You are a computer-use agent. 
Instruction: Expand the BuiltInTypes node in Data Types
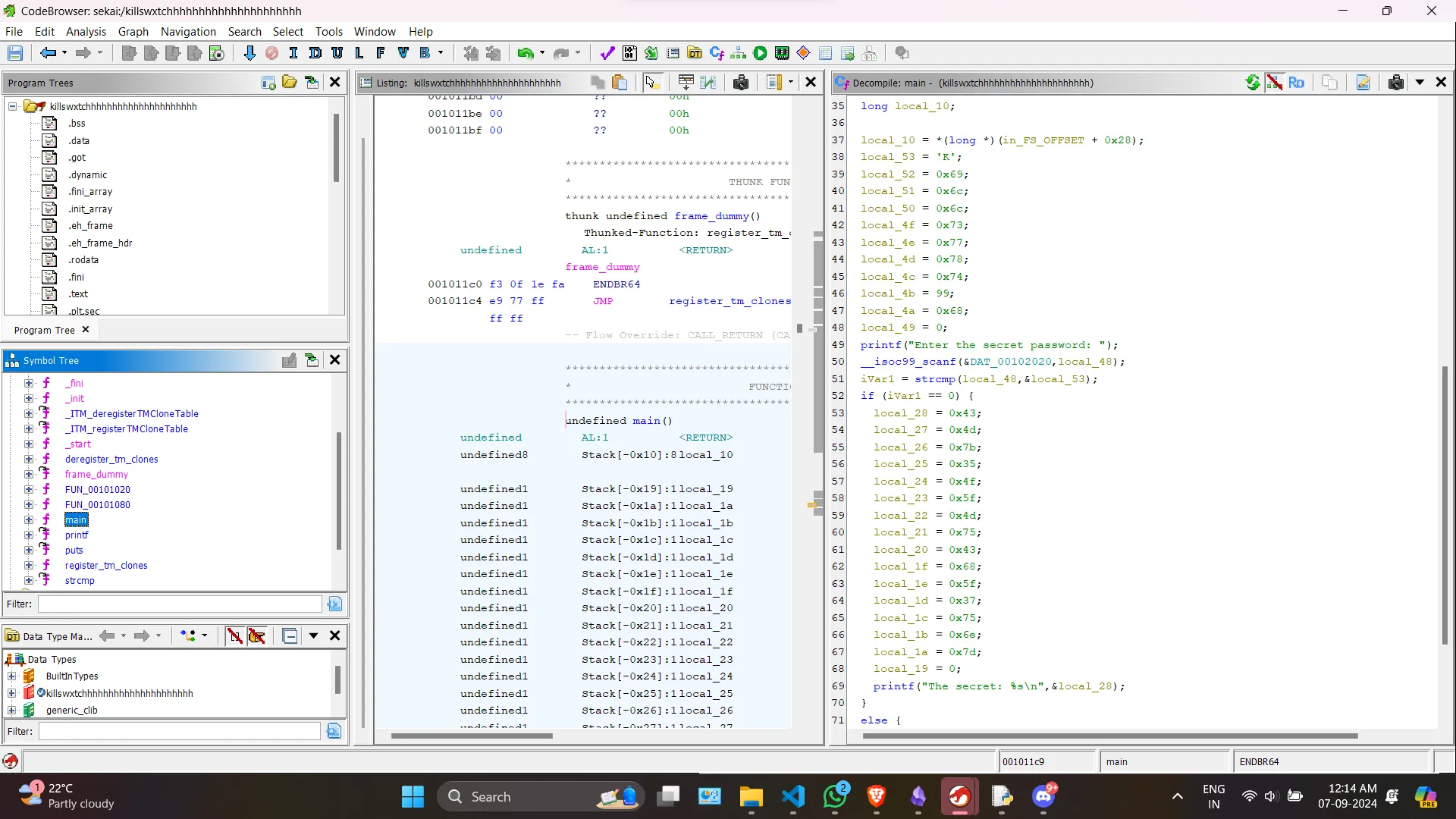(x=12, y=676)
